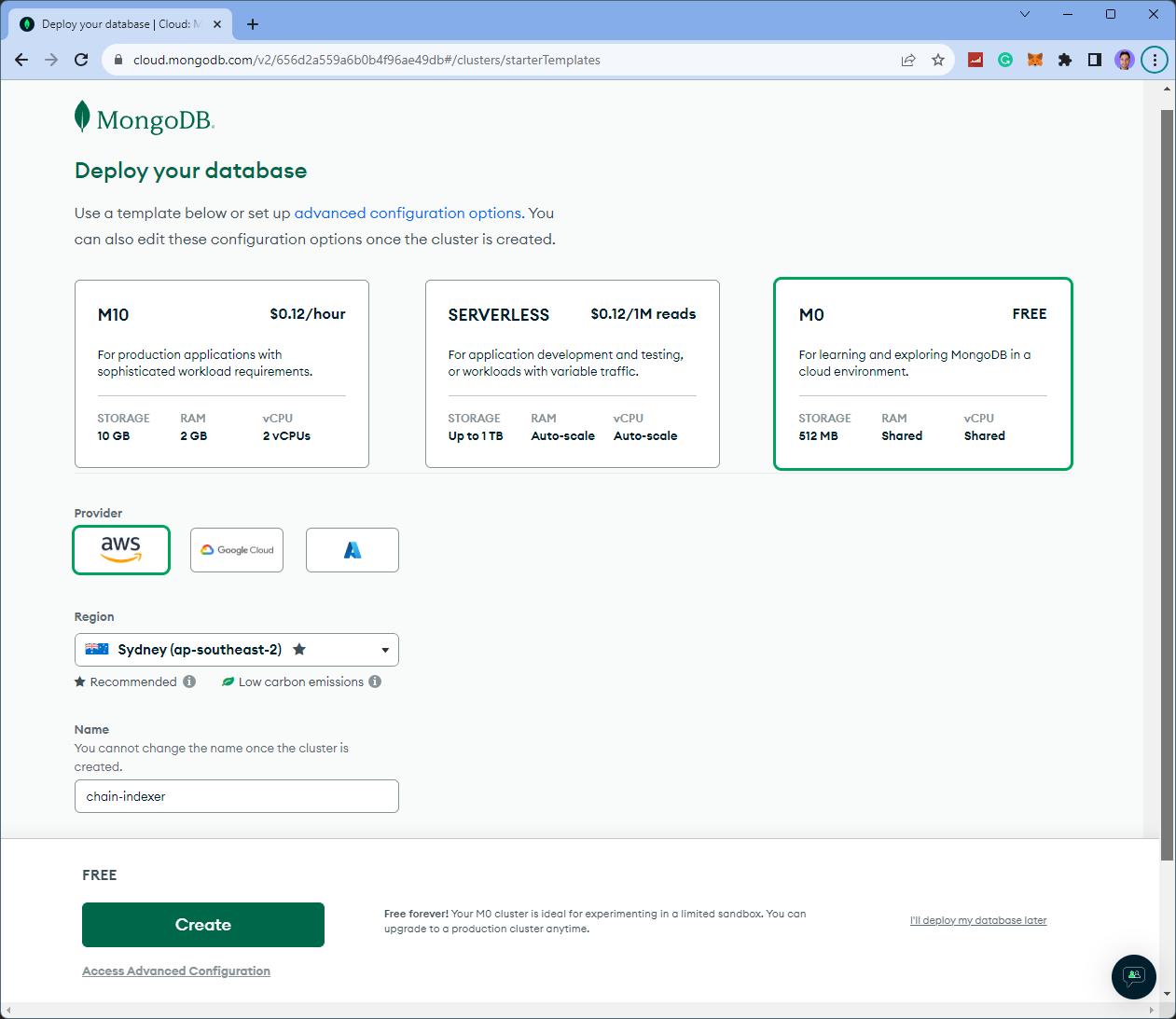Image resolution: width=1176 pixels, height=1019 pixels.
Task: Choose the free M0 cluster template
Action: click(923, 374)
